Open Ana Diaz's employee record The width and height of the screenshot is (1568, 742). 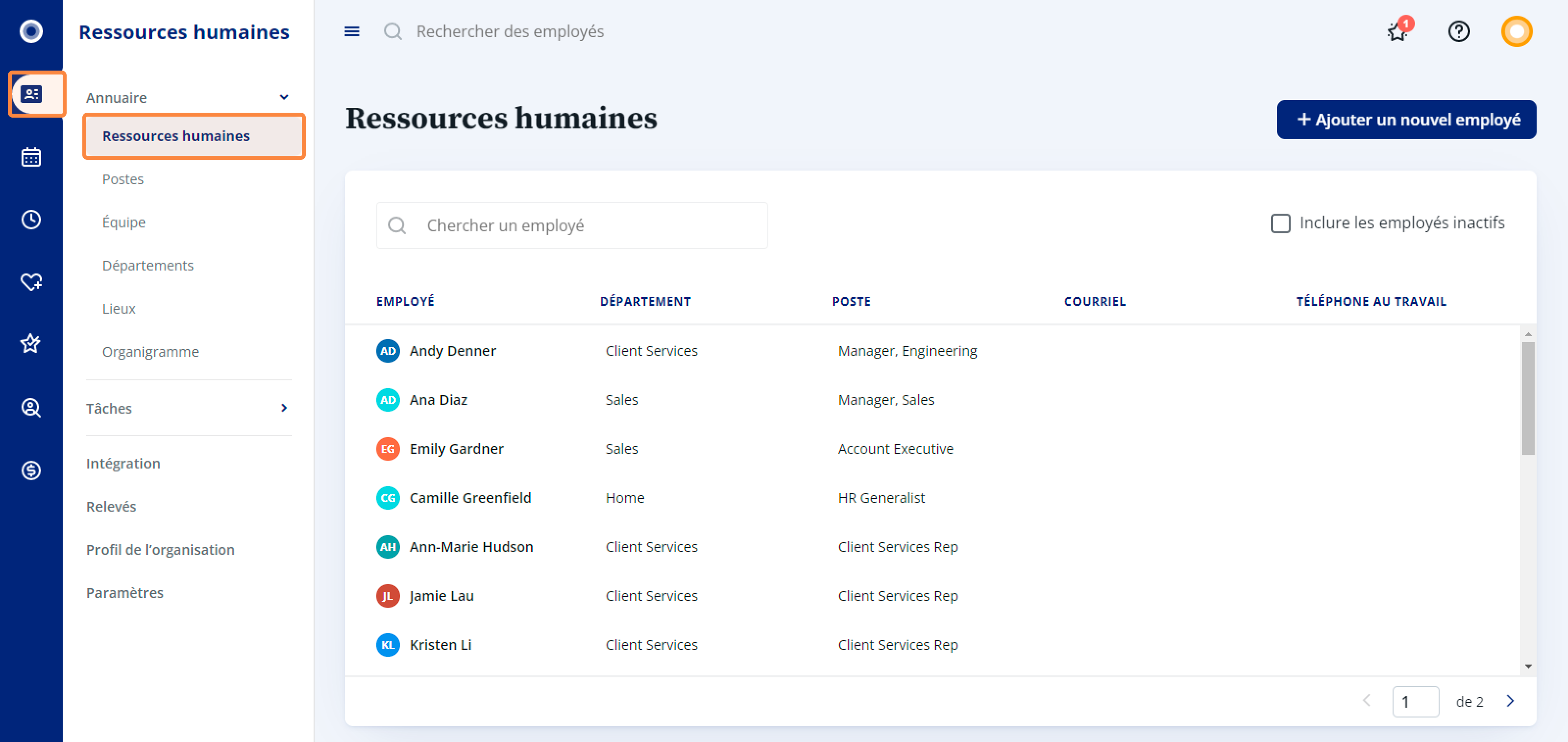point(438,400)
